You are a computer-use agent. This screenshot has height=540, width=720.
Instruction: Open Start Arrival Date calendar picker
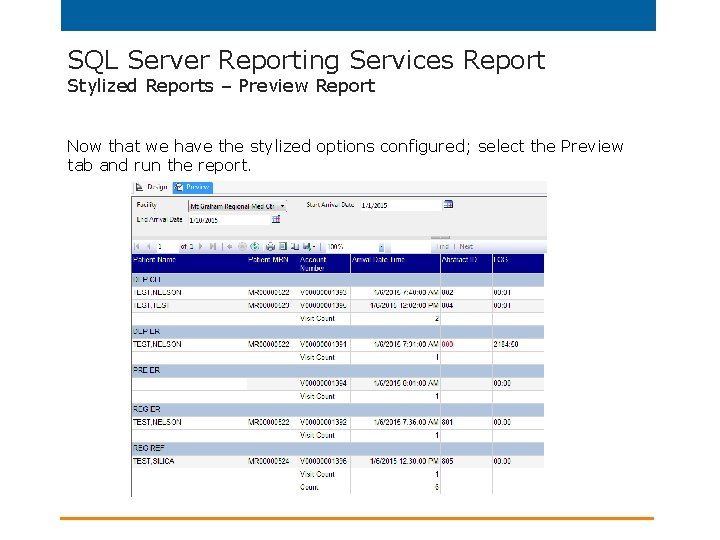pyautogui.click(x=448, y=204)
